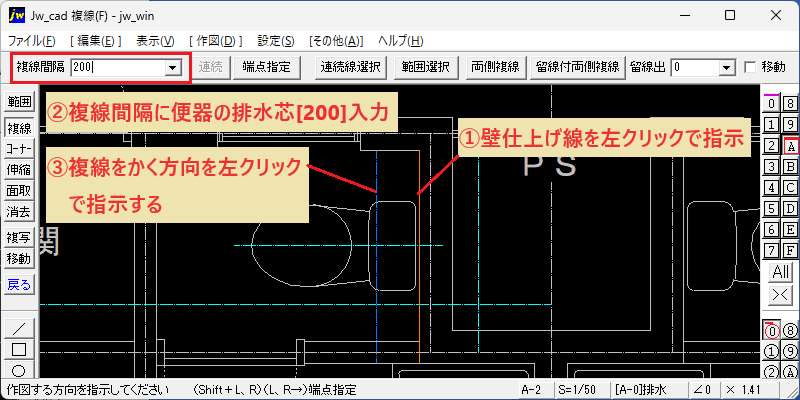This screenshot has width=800, height=400.
Task: Select layer 7 square button
Action: 772,251
